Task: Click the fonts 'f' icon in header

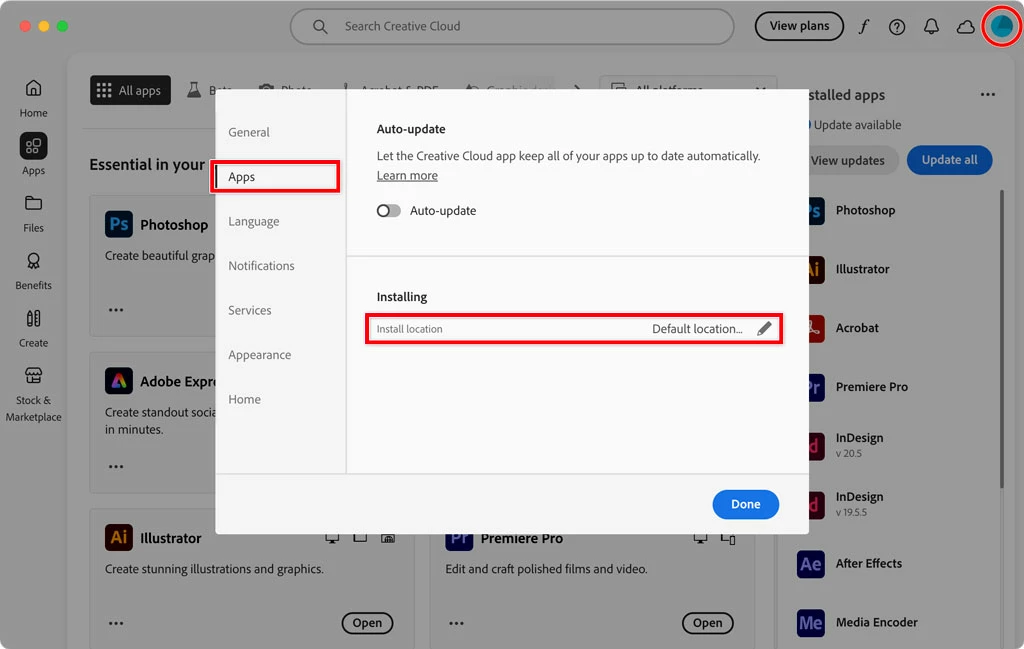Action: point(863,26)
